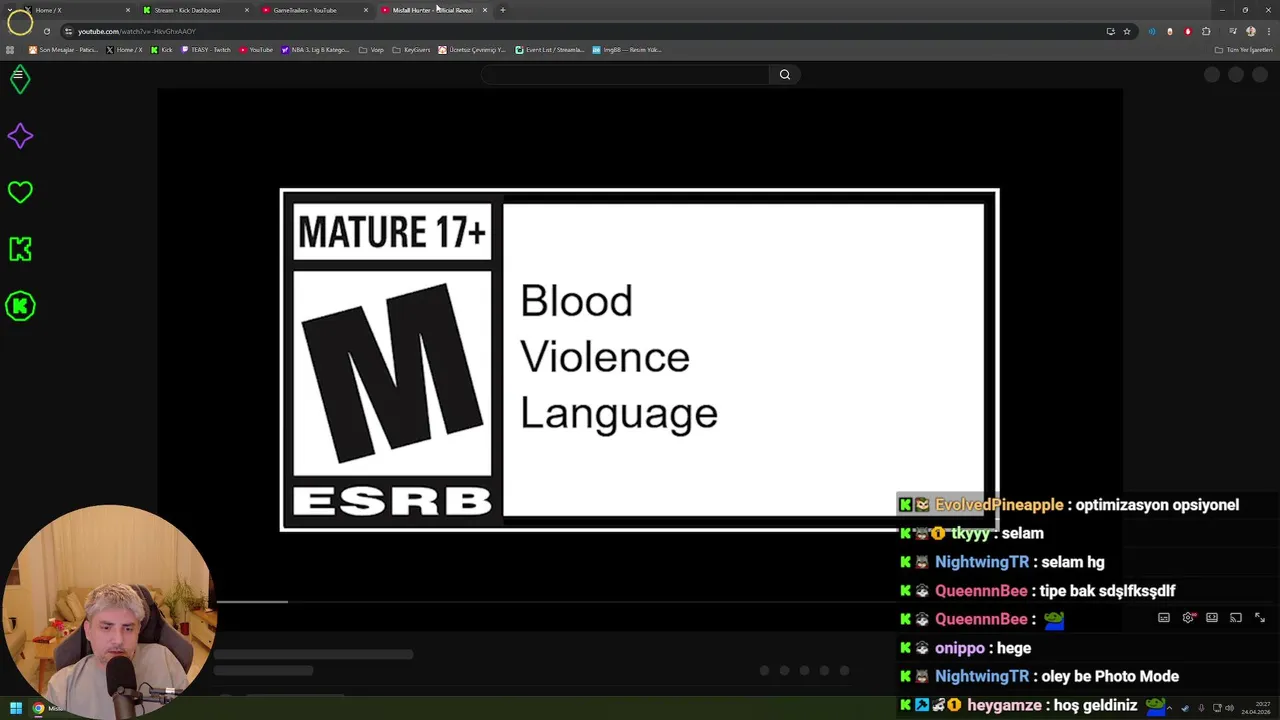The image size is (1280, 720).
Task: Open YouTube player settings gear
Action: pos(1188,618)
